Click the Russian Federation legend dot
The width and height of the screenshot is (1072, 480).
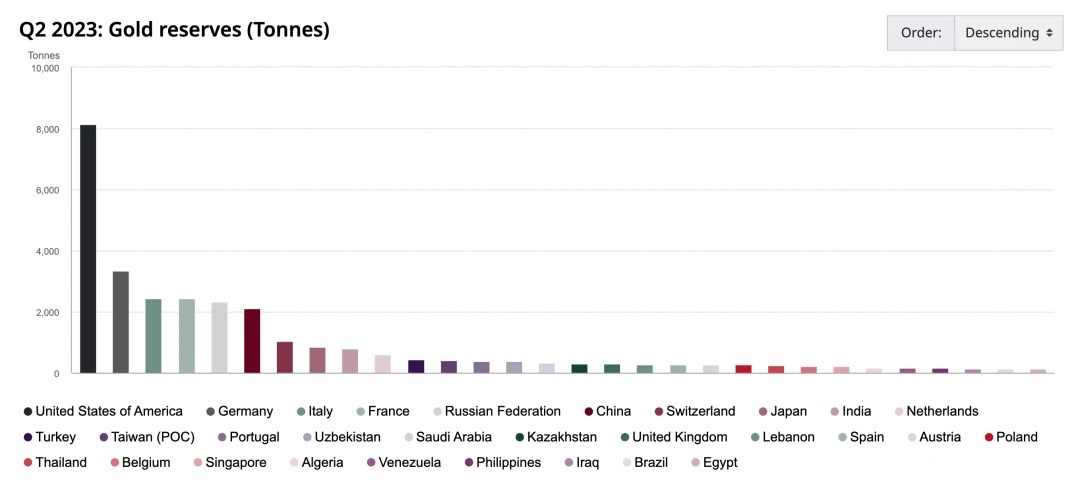pyautogui.click(x=437, y=411)
